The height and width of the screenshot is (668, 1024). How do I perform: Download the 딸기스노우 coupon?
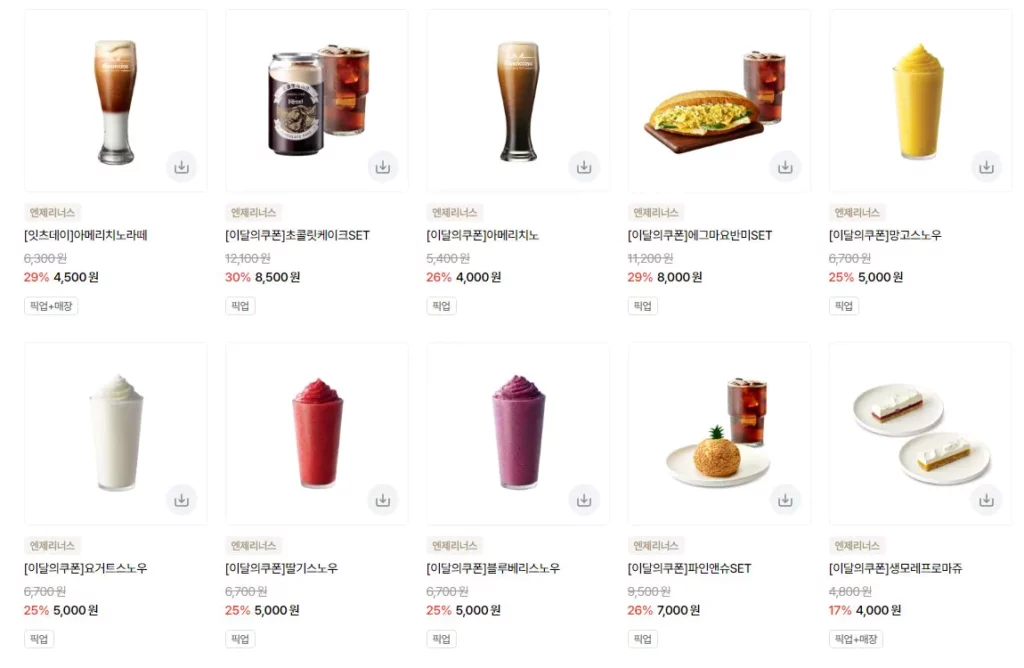383,500
